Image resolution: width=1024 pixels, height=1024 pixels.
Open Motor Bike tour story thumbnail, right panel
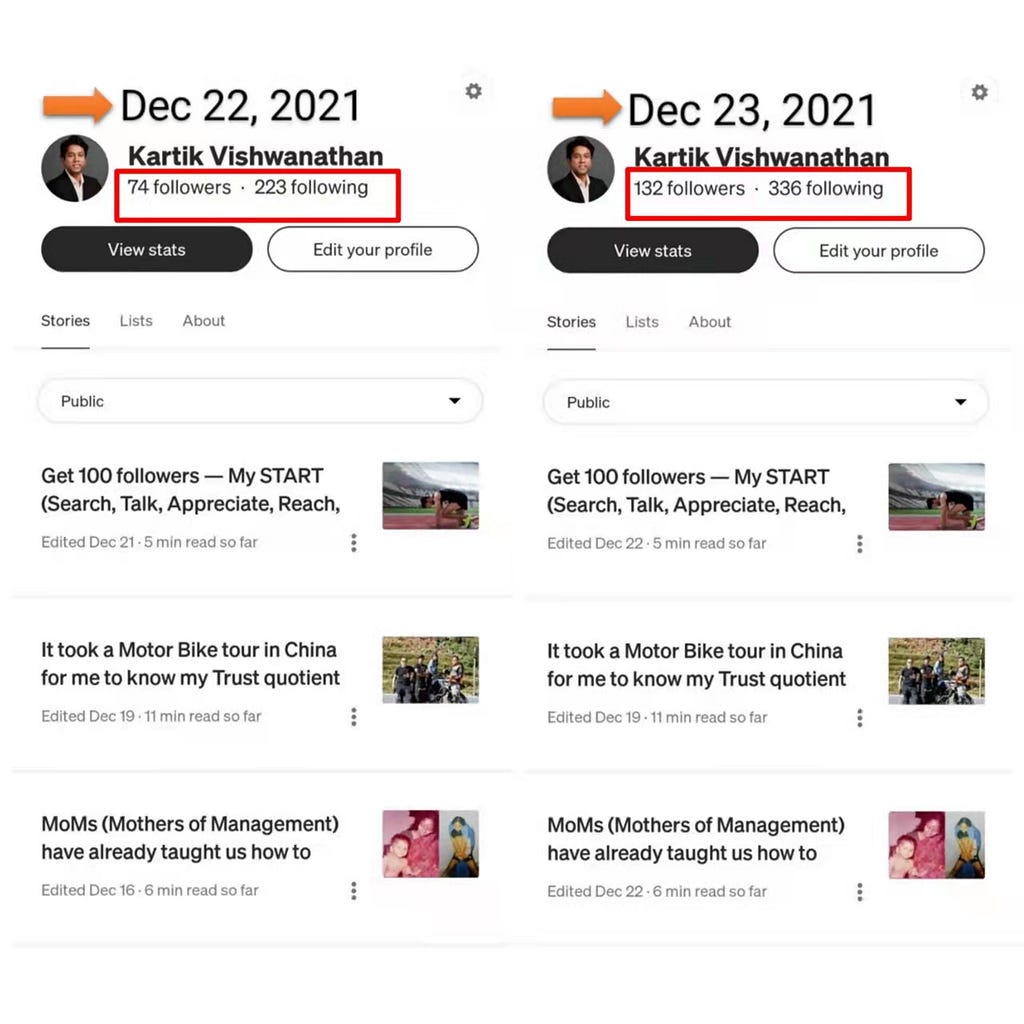pos(936,671)
